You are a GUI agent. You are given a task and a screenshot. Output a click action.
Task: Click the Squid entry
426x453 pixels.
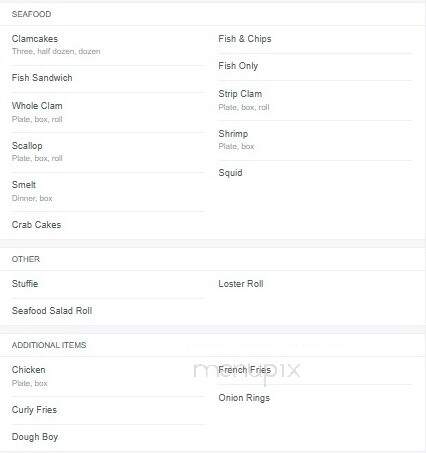tap(230, 173)
